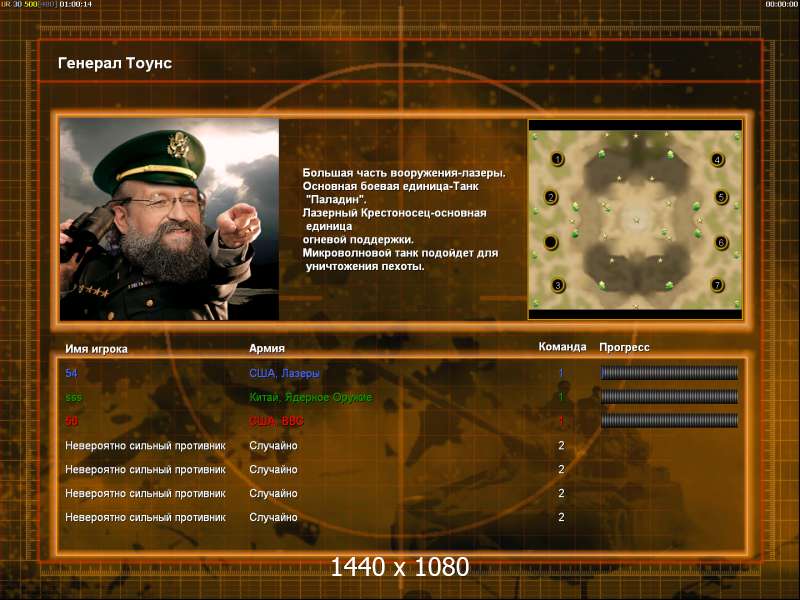Click the "00:00:00" counter at the top right
The image size is (800, 600).
pos(781,4)
